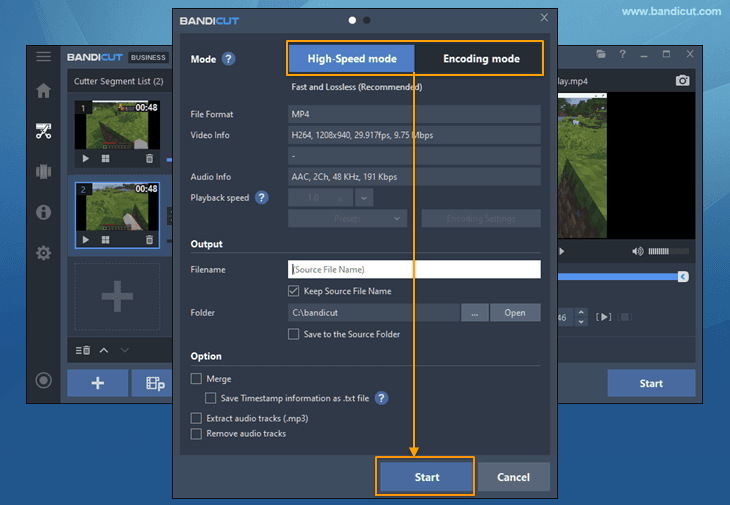
Task: Click the File Format MP4 field
Action: click(414, 114)
